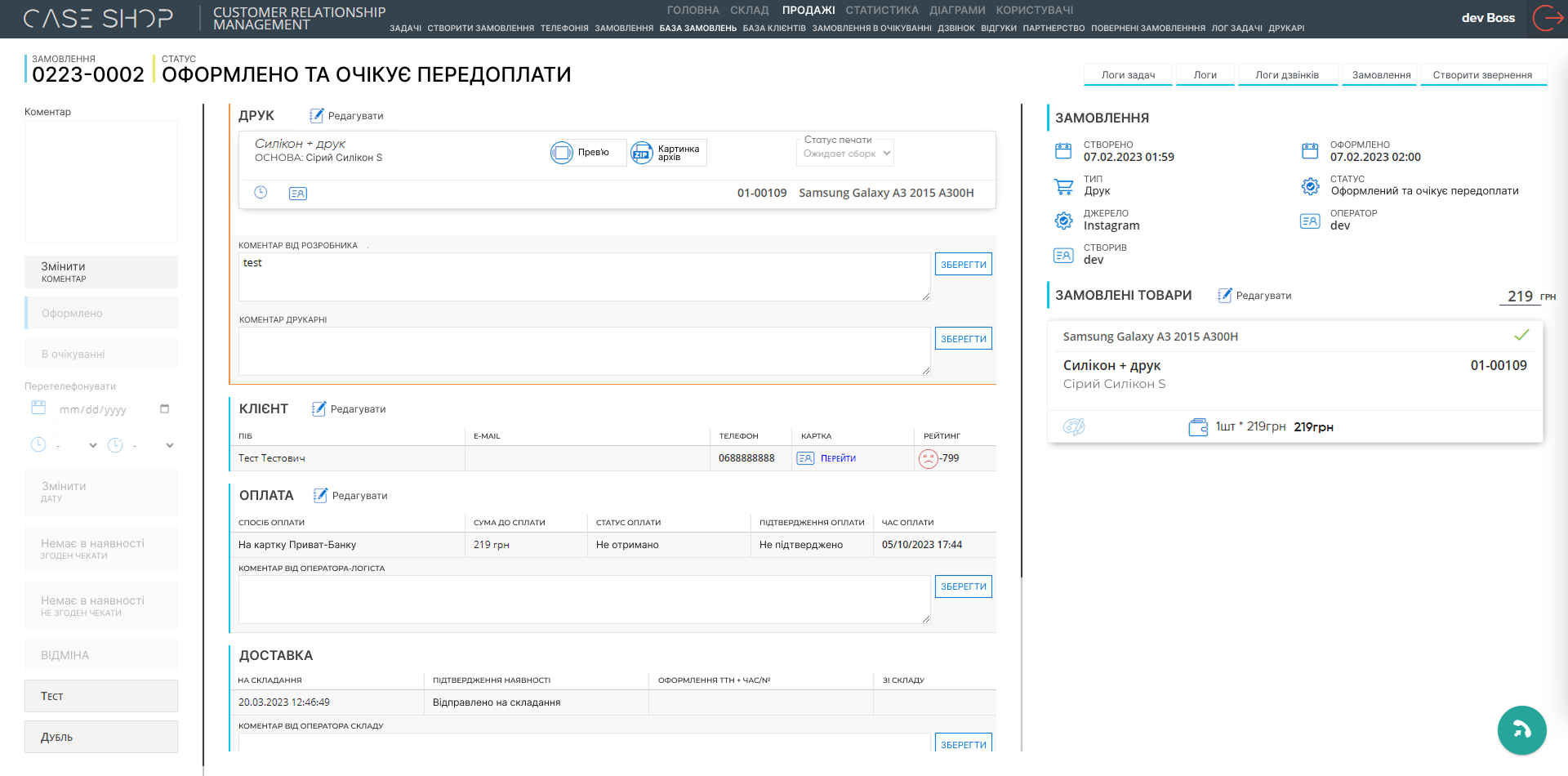Click the logout icon in header

(x=1548, y=18)
